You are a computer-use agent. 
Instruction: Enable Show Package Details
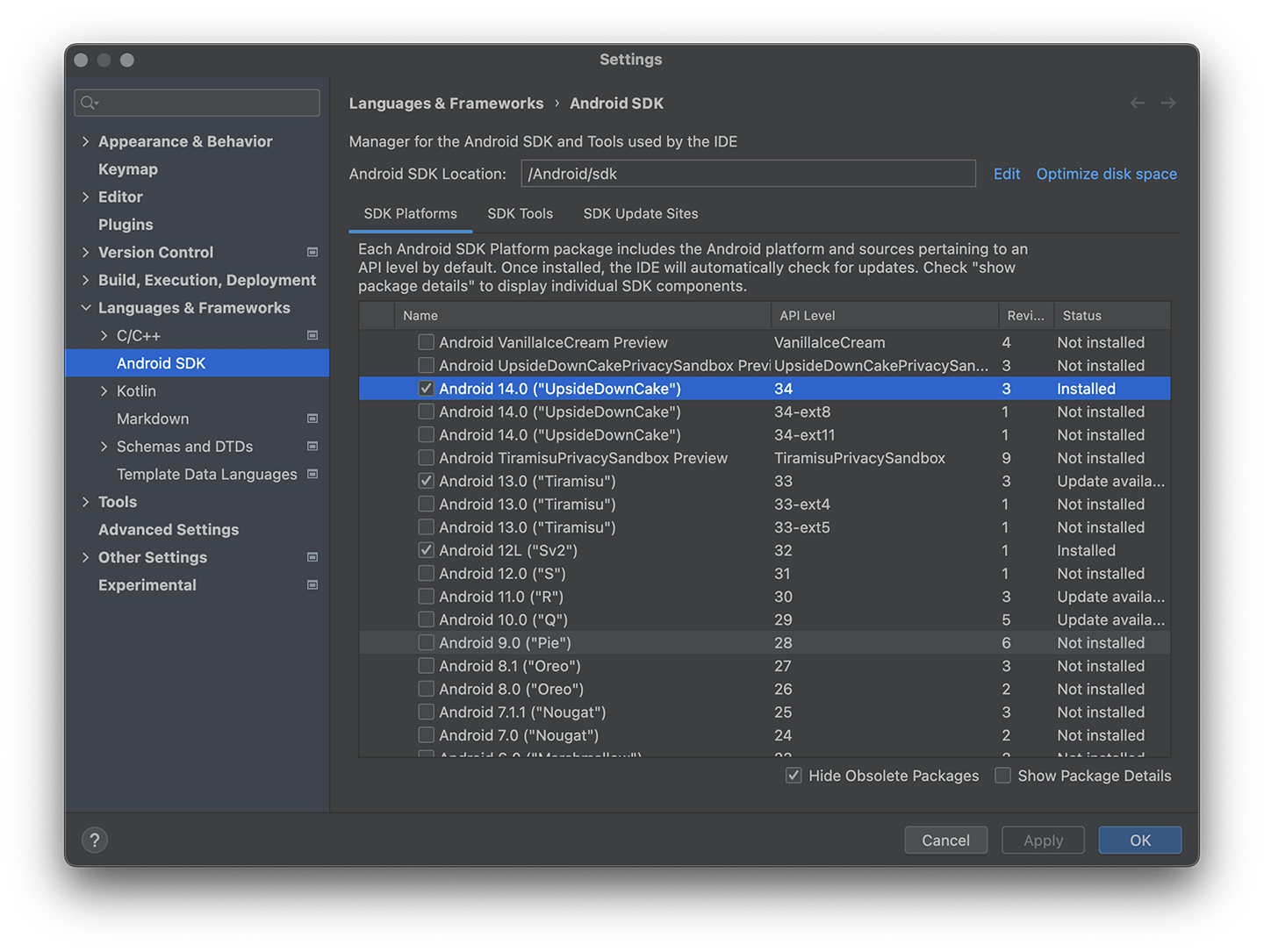[1002, 776]
